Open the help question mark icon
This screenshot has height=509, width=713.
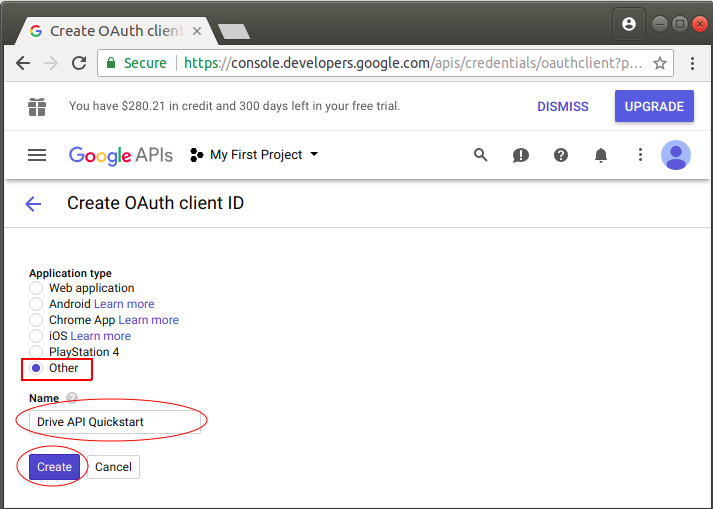[x=561, y=155]
